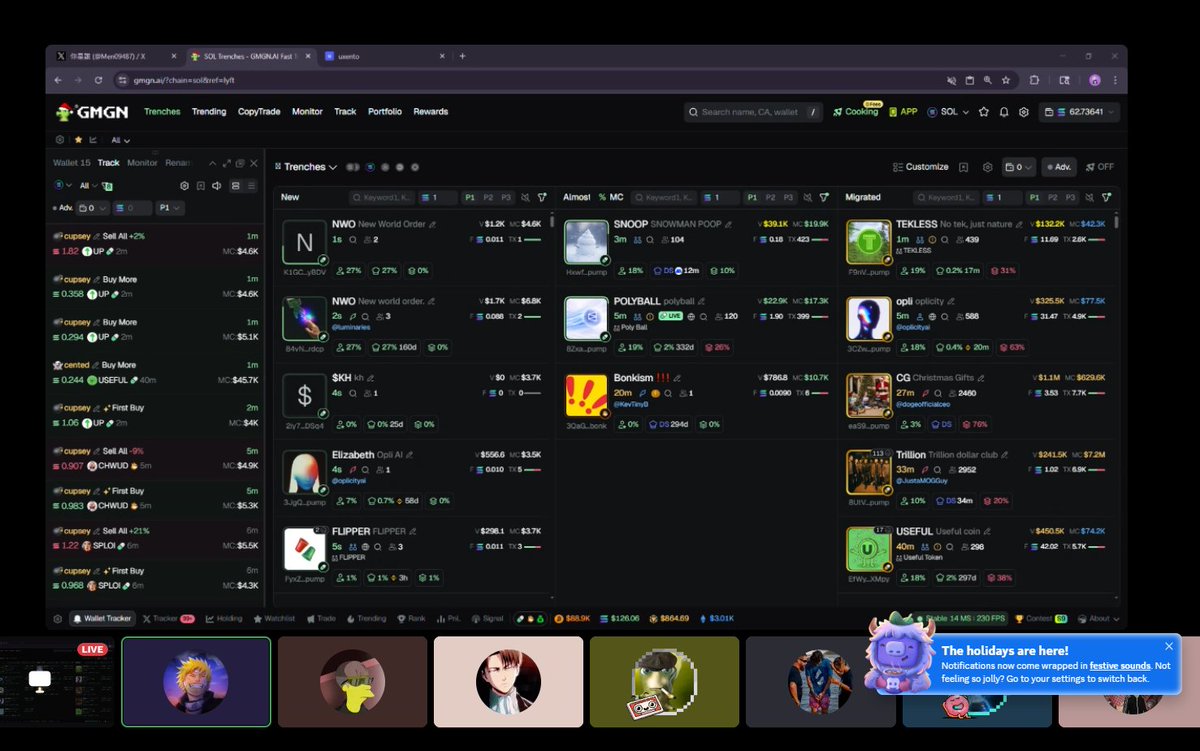The width and height of the screenshot is (1200, 751).
Task: Open Holding tab in bottom bar
Action: point(224,619)
